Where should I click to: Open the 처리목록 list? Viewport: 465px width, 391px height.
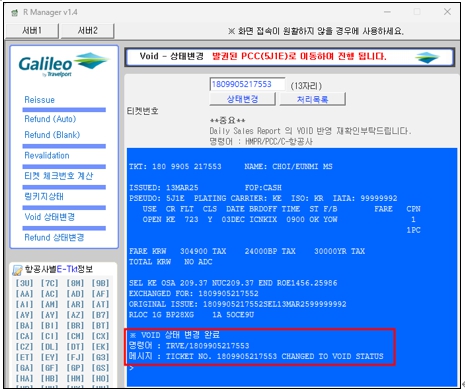[x=312, y=99]
